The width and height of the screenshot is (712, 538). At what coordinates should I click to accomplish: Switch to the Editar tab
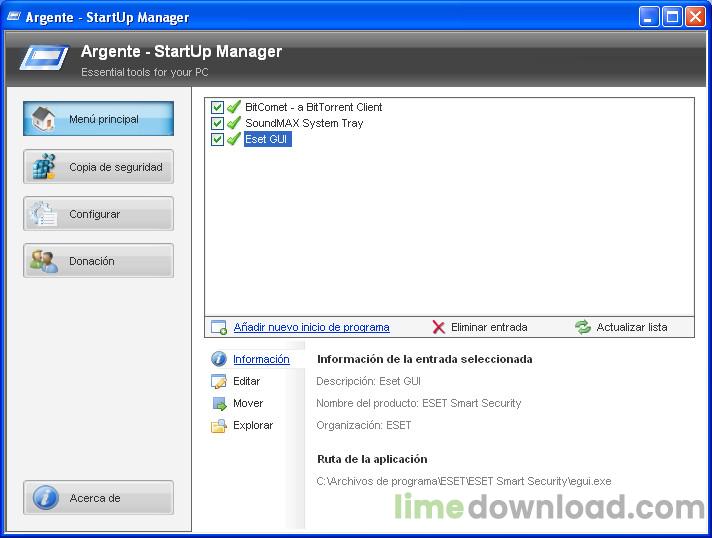[x=247, y=381]
